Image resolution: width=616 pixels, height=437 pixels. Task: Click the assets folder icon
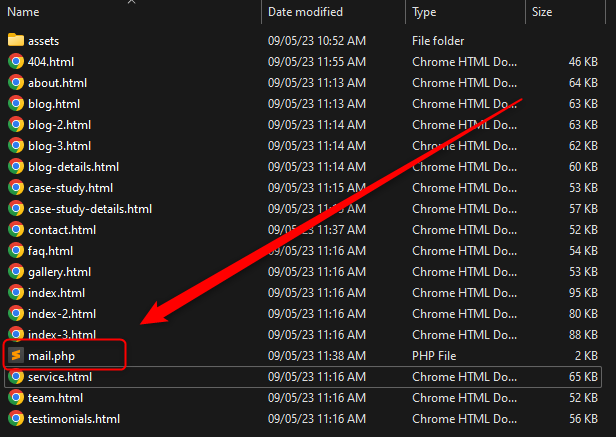(16, 40)
